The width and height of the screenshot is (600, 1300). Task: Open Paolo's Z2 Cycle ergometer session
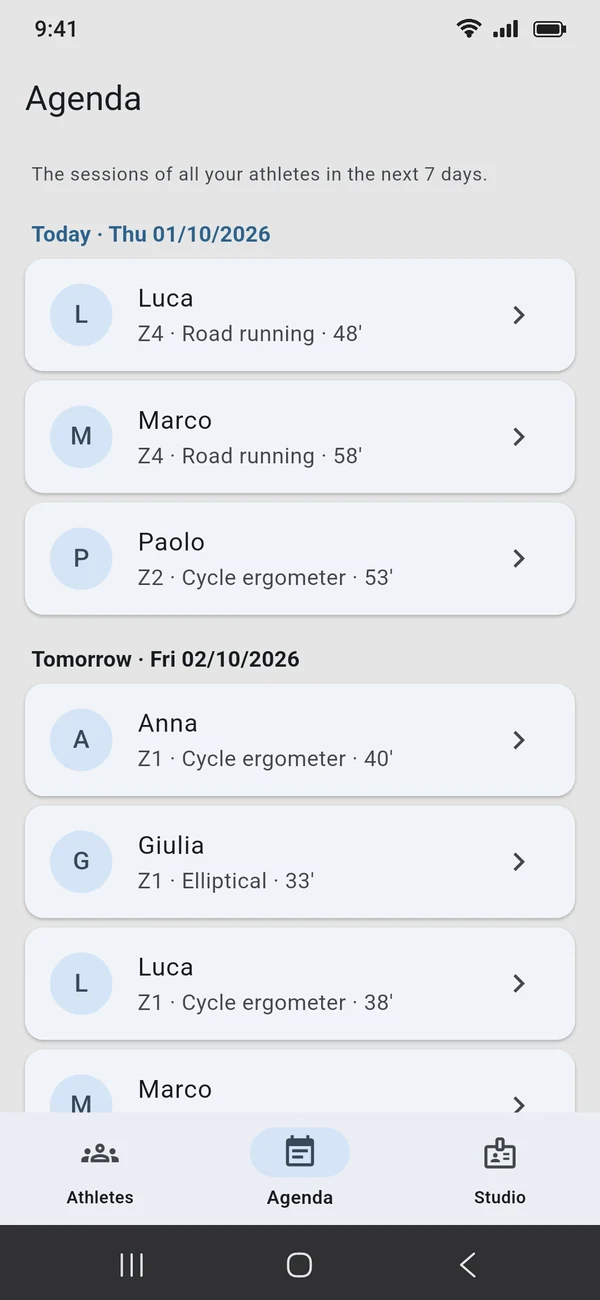pyautogui.click(x=300, y=559)
